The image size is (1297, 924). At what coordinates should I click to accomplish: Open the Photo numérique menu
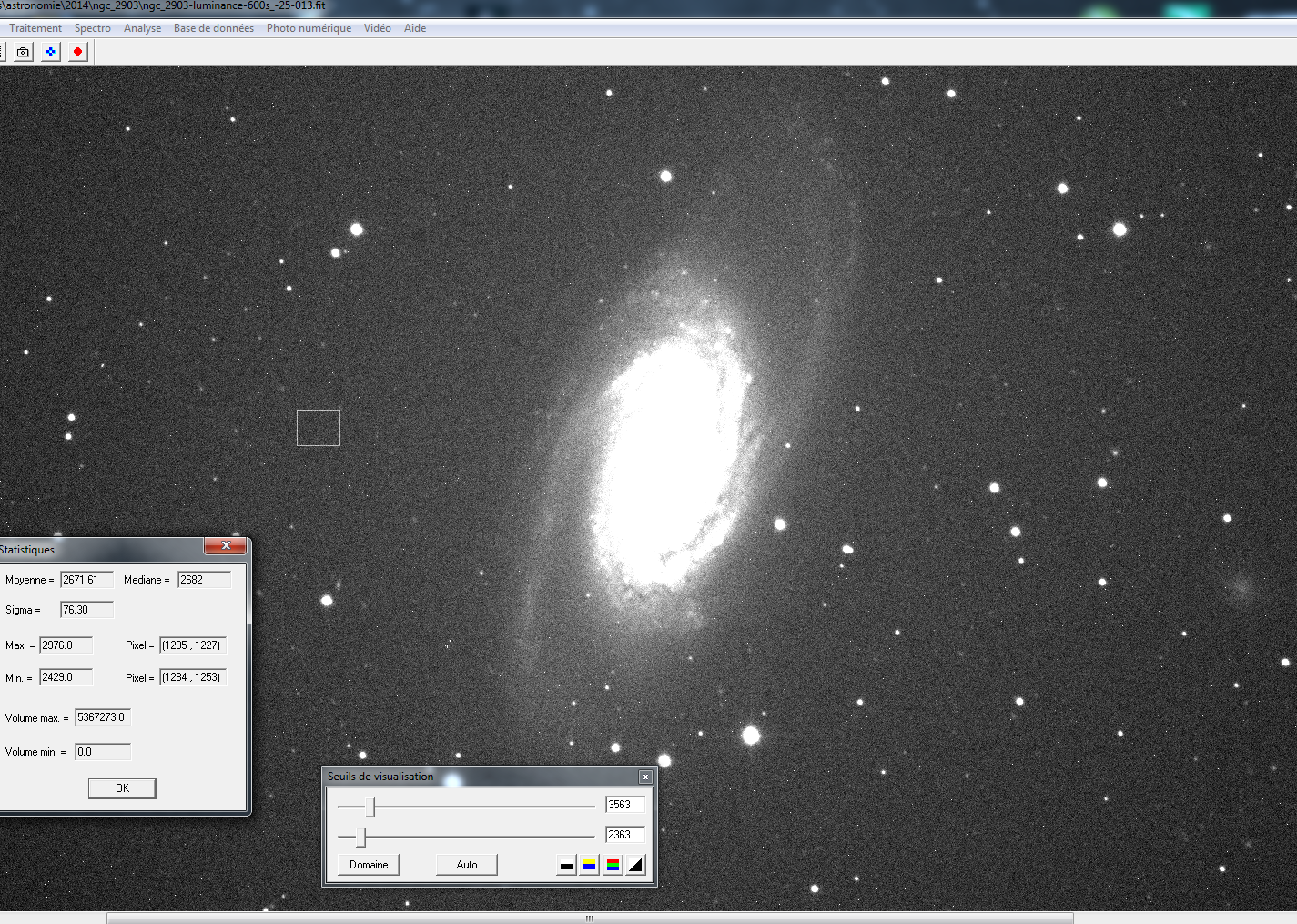[309, 27]
